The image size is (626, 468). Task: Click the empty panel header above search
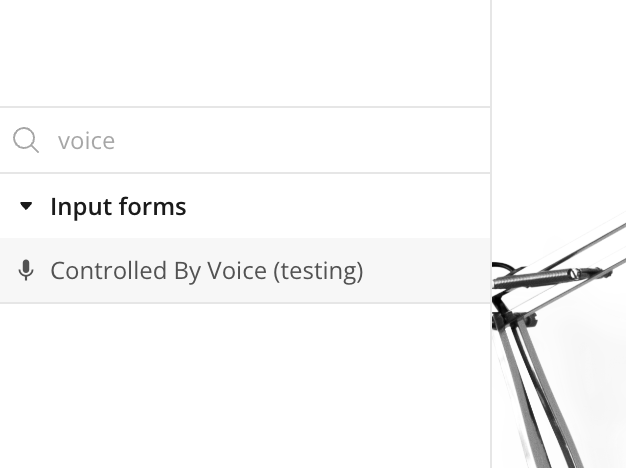(x=245, y=53)
